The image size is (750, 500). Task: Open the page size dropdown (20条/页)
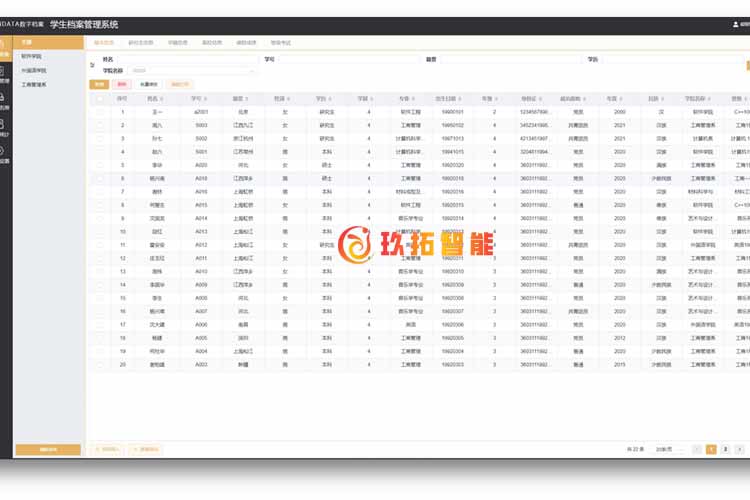pos(668,449)
